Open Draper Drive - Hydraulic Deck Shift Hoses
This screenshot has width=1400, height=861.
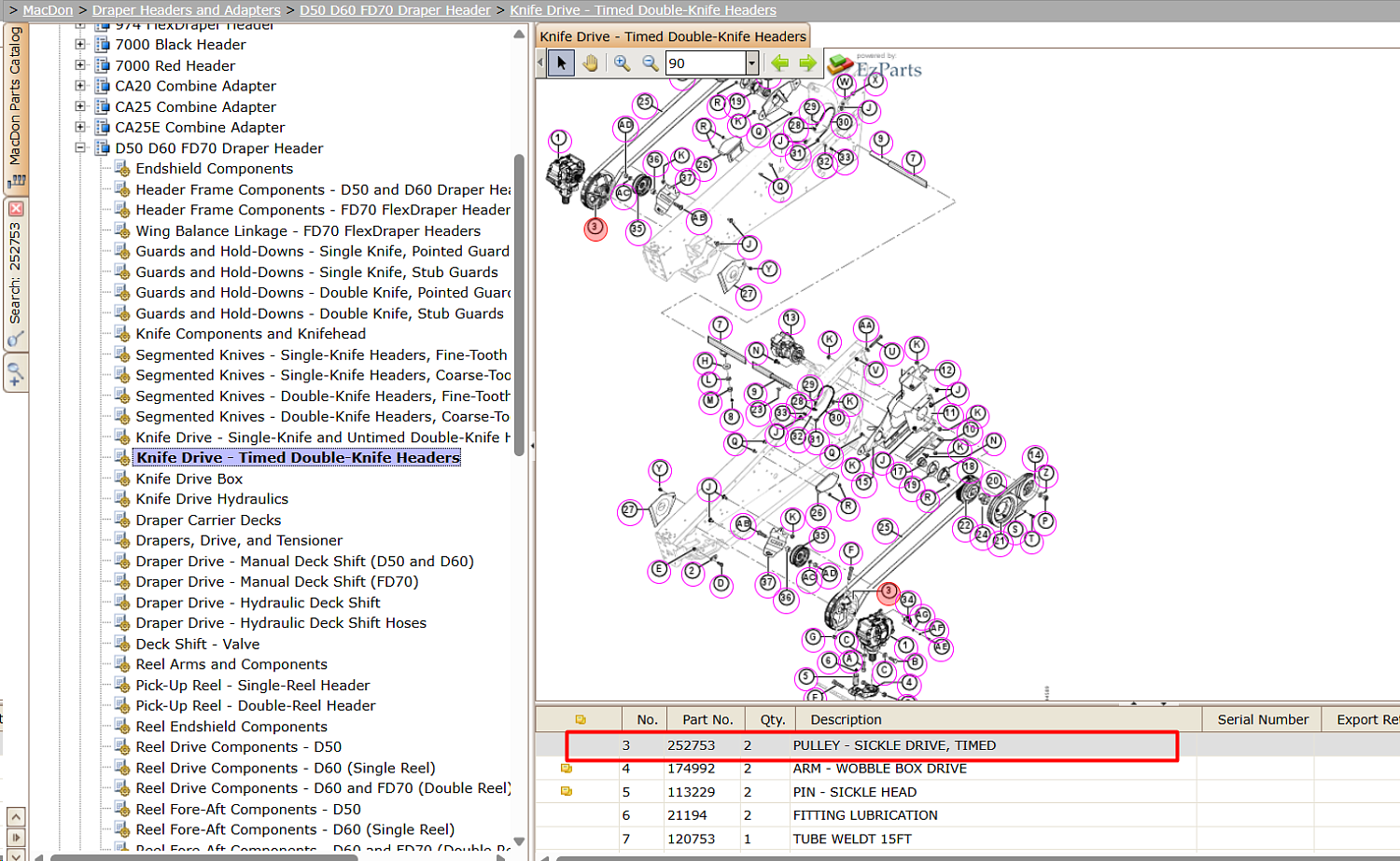click(x=281, y=623)
